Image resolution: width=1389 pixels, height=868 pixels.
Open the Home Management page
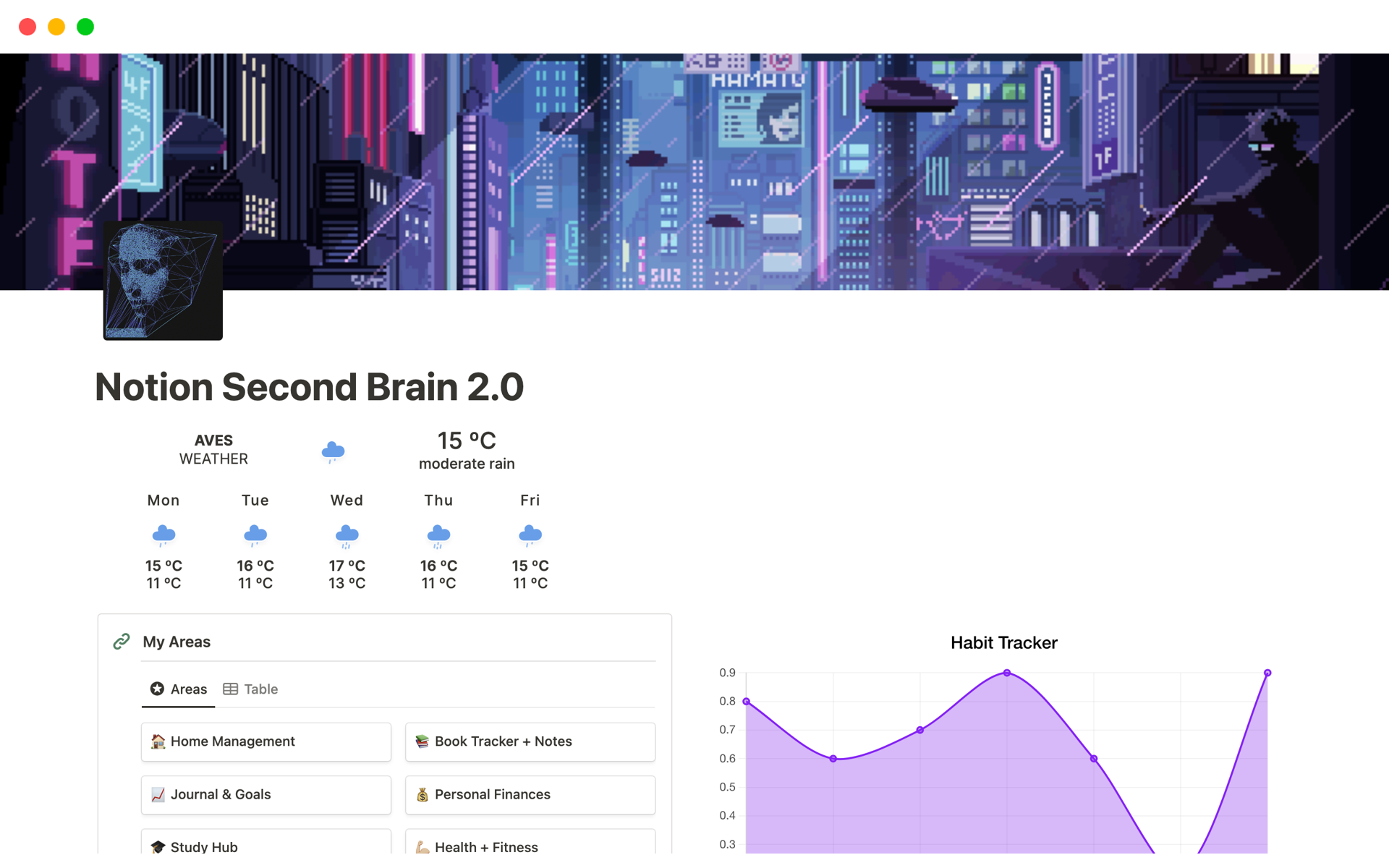click(x=266, y=741)
